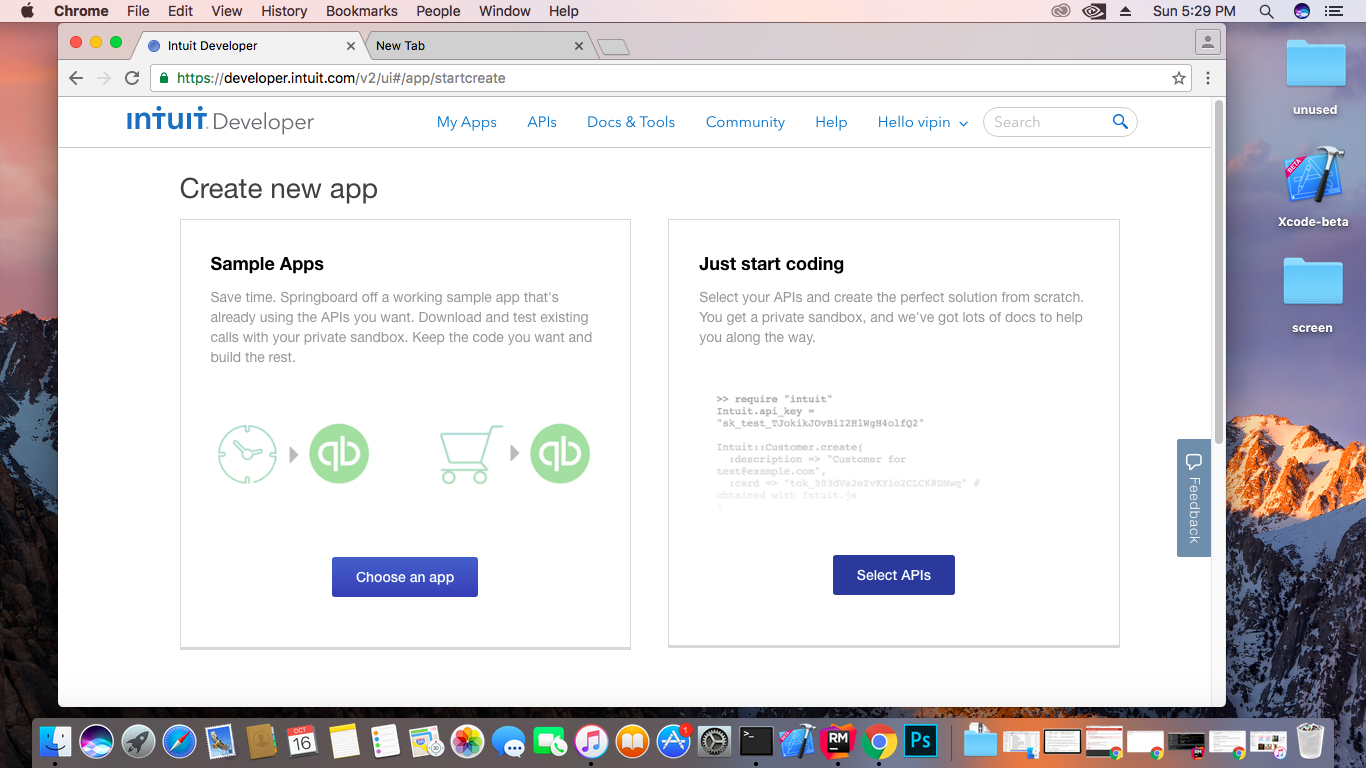Viewport: 1366px width, 768px height.
Task: Open App Store icon with badge
Action: [x=674, y=742]
